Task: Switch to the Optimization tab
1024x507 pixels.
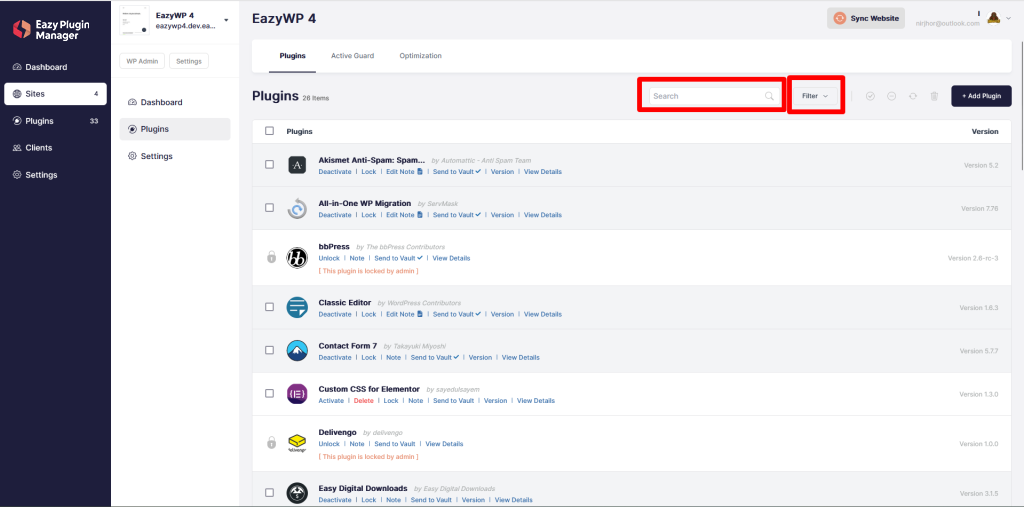Action: pyautogui.click(x=421, y=56)
